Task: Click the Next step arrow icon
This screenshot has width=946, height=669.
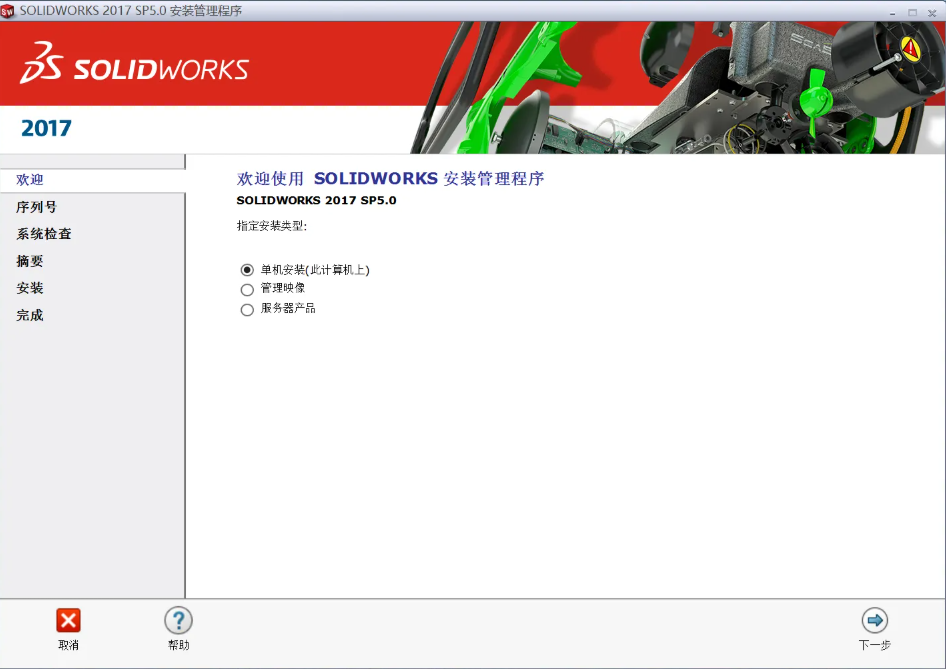Action: click(875, 620)
